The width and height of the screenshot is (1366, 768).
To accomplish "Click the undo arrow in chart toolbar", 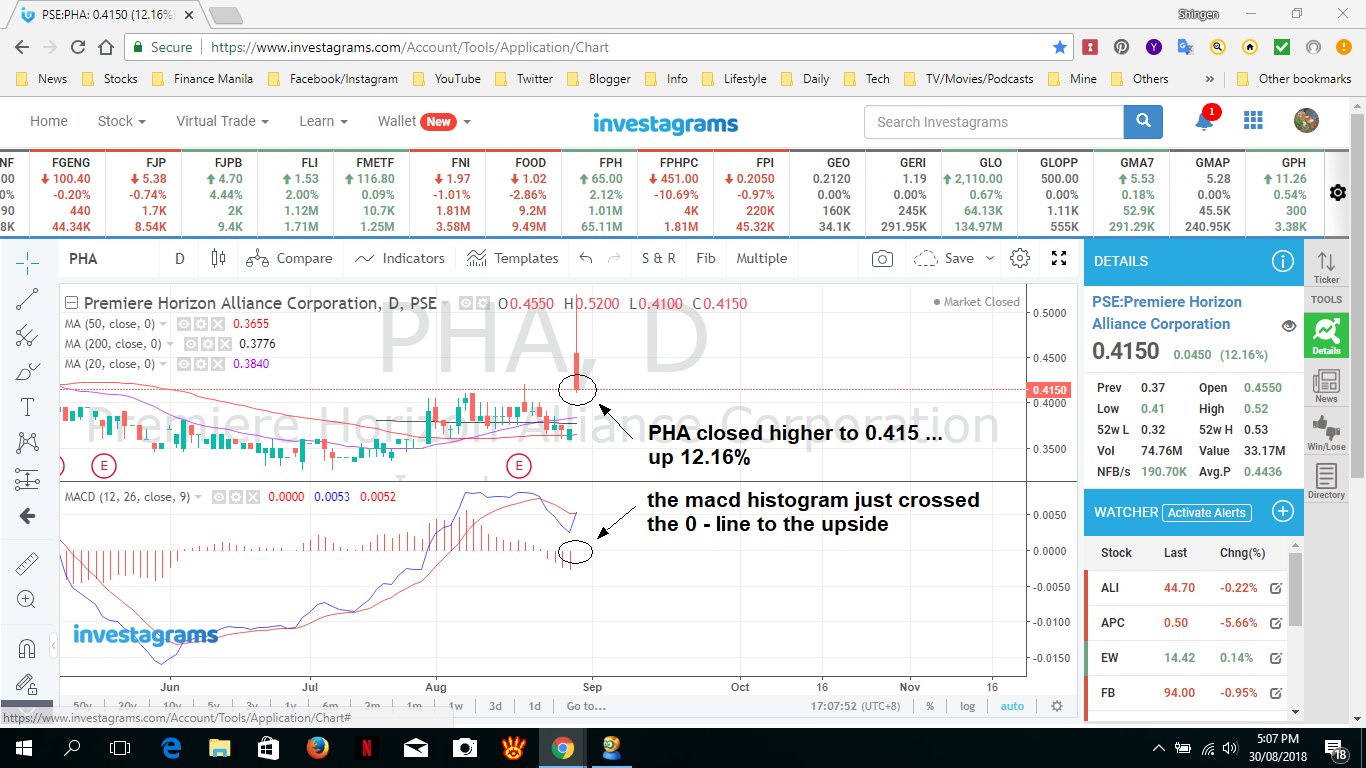I will [x=586, y=258].
